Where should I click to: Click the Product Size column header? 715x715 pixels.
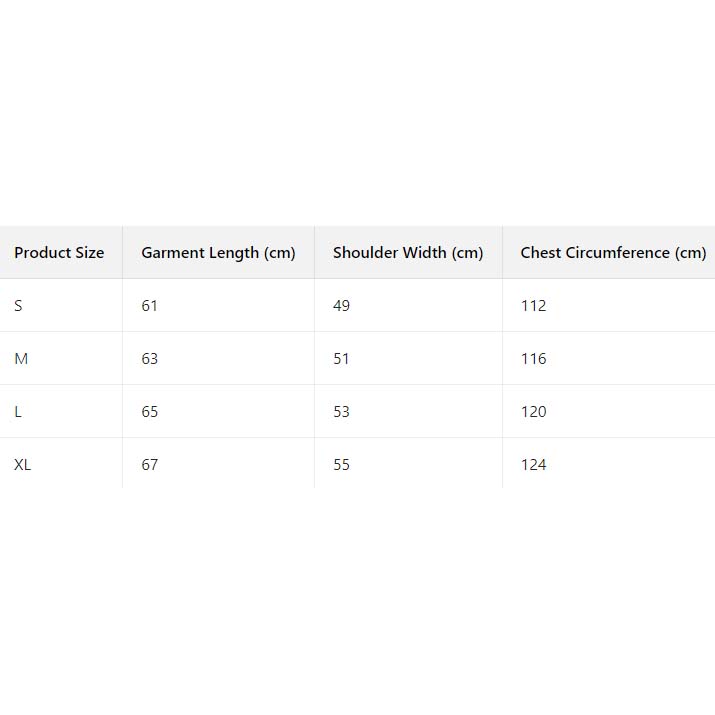pos(59,253)
